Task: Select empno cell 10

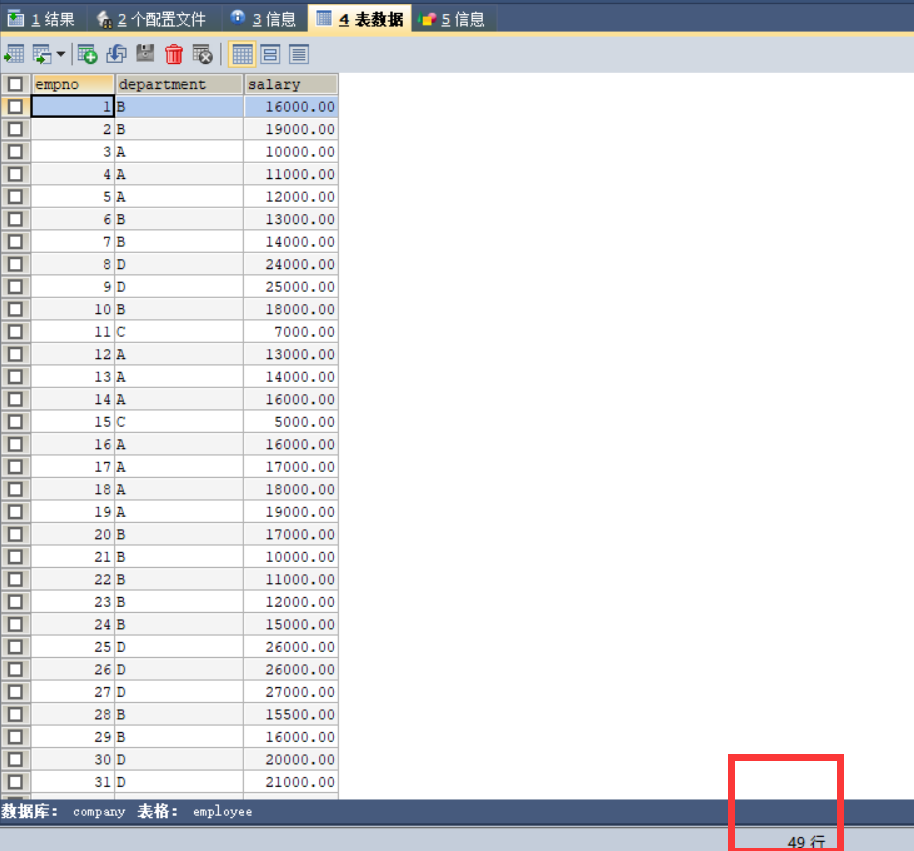Action: pos(73,309)
